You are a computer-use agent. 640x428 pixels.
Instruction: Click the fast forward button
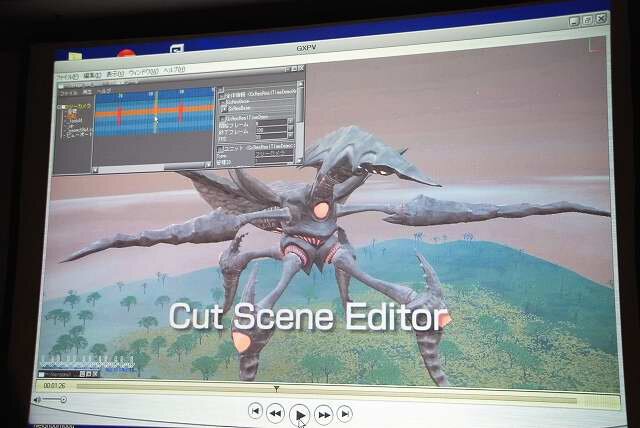click(x=324, y=413)
